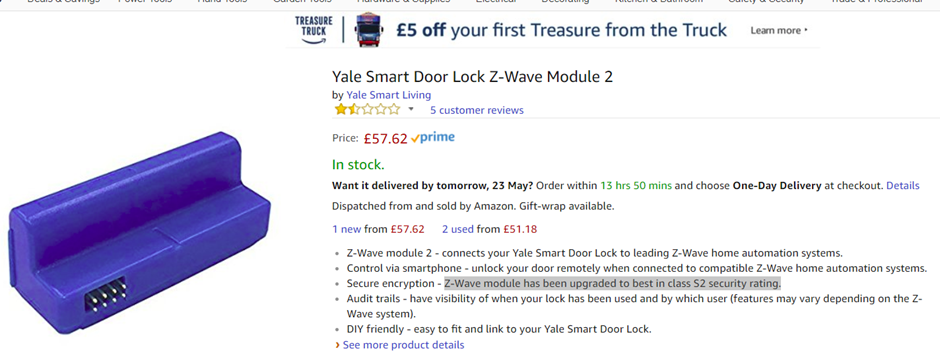The height and width of the screenshot is (361, 940).
Task: Select the 2 used offers link
Action: [457, 229]
